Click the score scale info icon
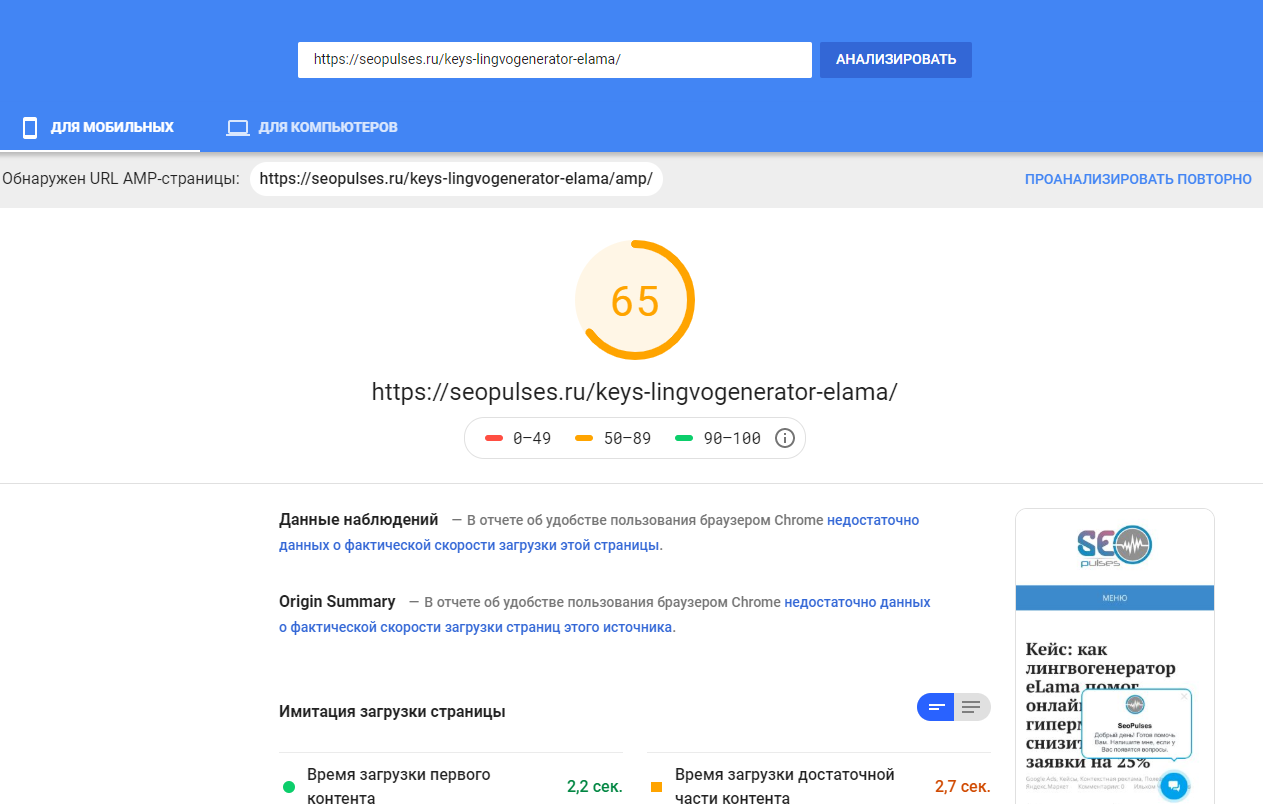Image resolution: width=1263 pixels, height=804 pixels. pos(785,438)
